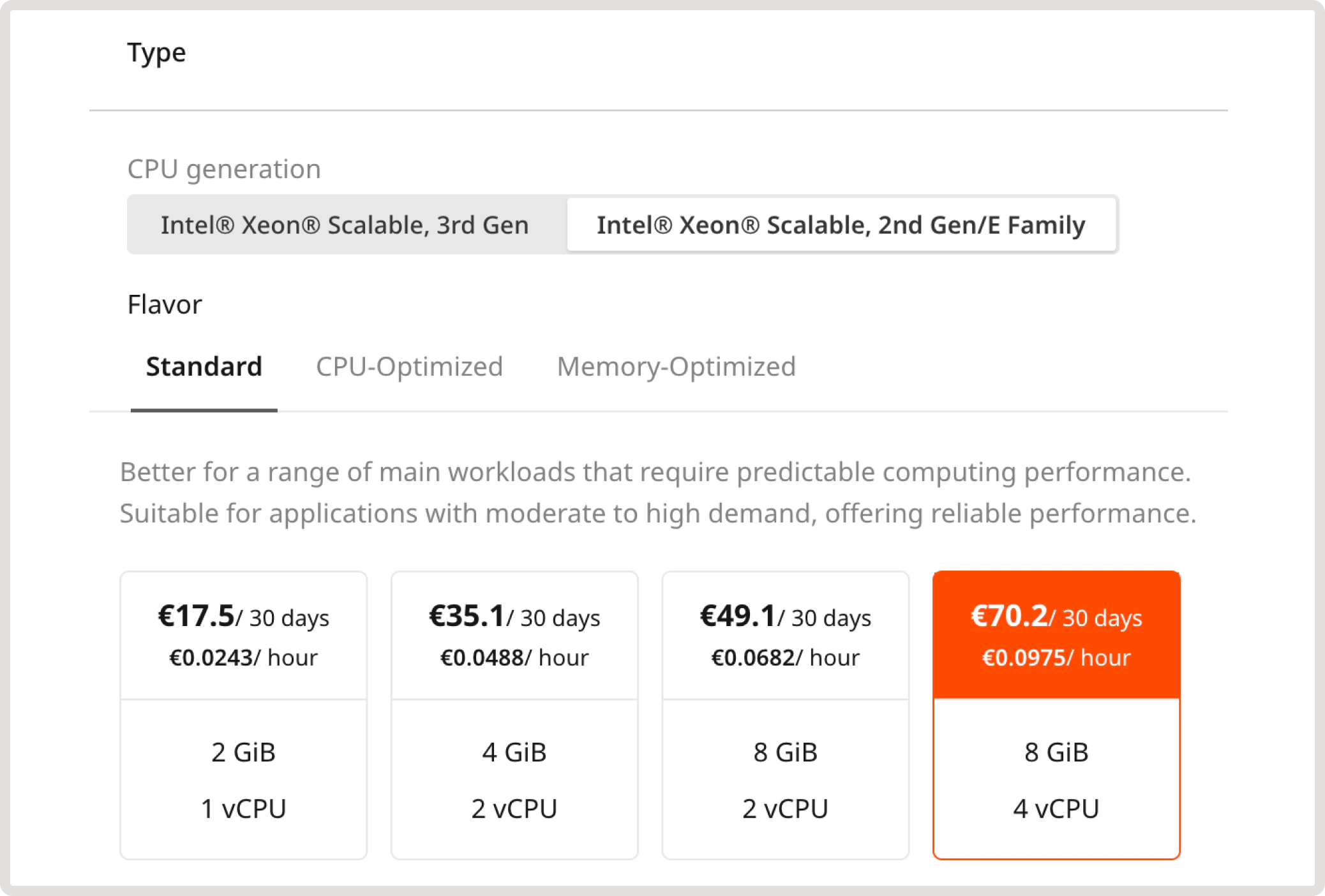Choose the €35.1 per 30 days plan

pyautogui.click(x=514, y=617)
